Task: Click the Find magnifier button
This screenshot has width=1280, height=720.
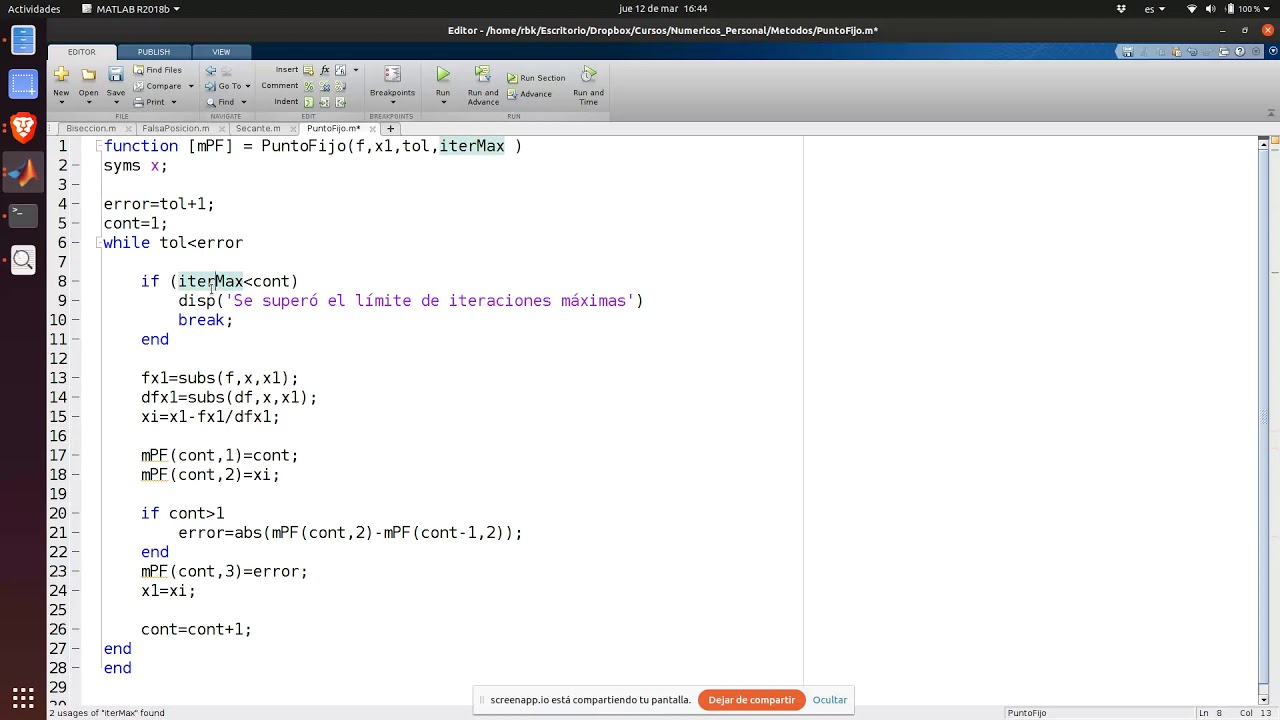Action: click(220, 102)
